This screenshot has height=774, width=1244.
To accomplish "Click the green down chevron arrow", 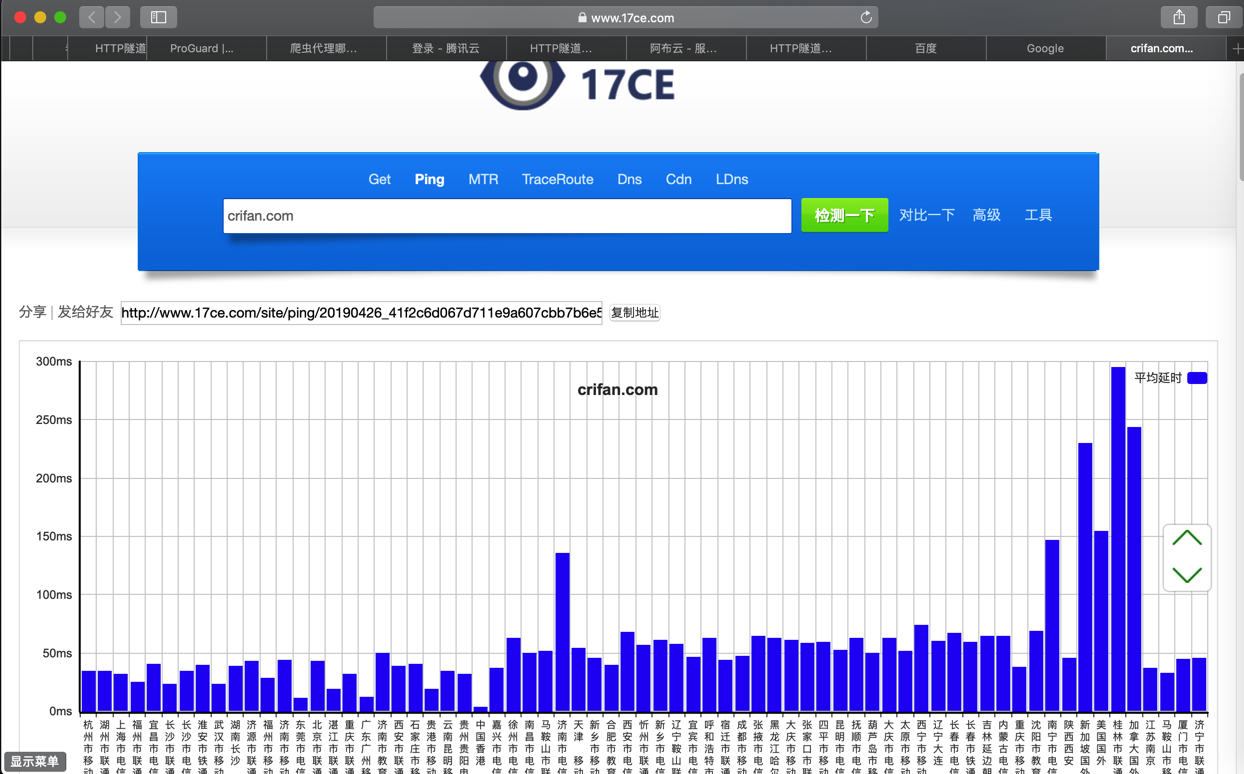I will pos(1187,575).
